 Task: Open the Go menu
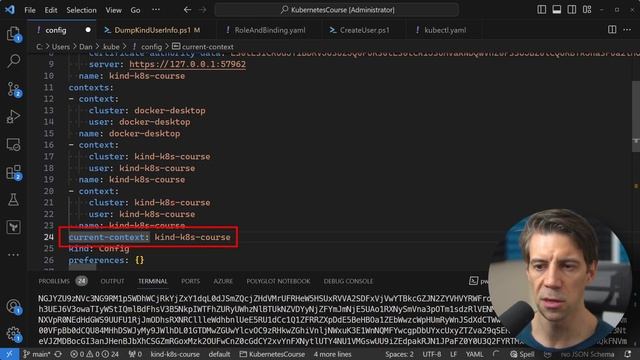coord(136,10)
